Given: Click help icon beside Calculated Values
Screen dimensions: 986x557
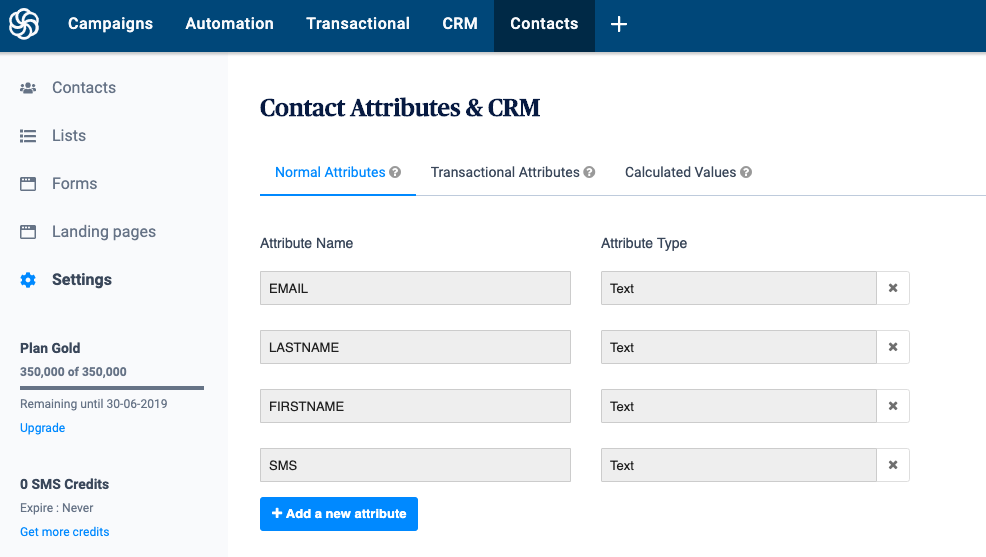Looking at the screenshot, I should click(x=746, y=172).
